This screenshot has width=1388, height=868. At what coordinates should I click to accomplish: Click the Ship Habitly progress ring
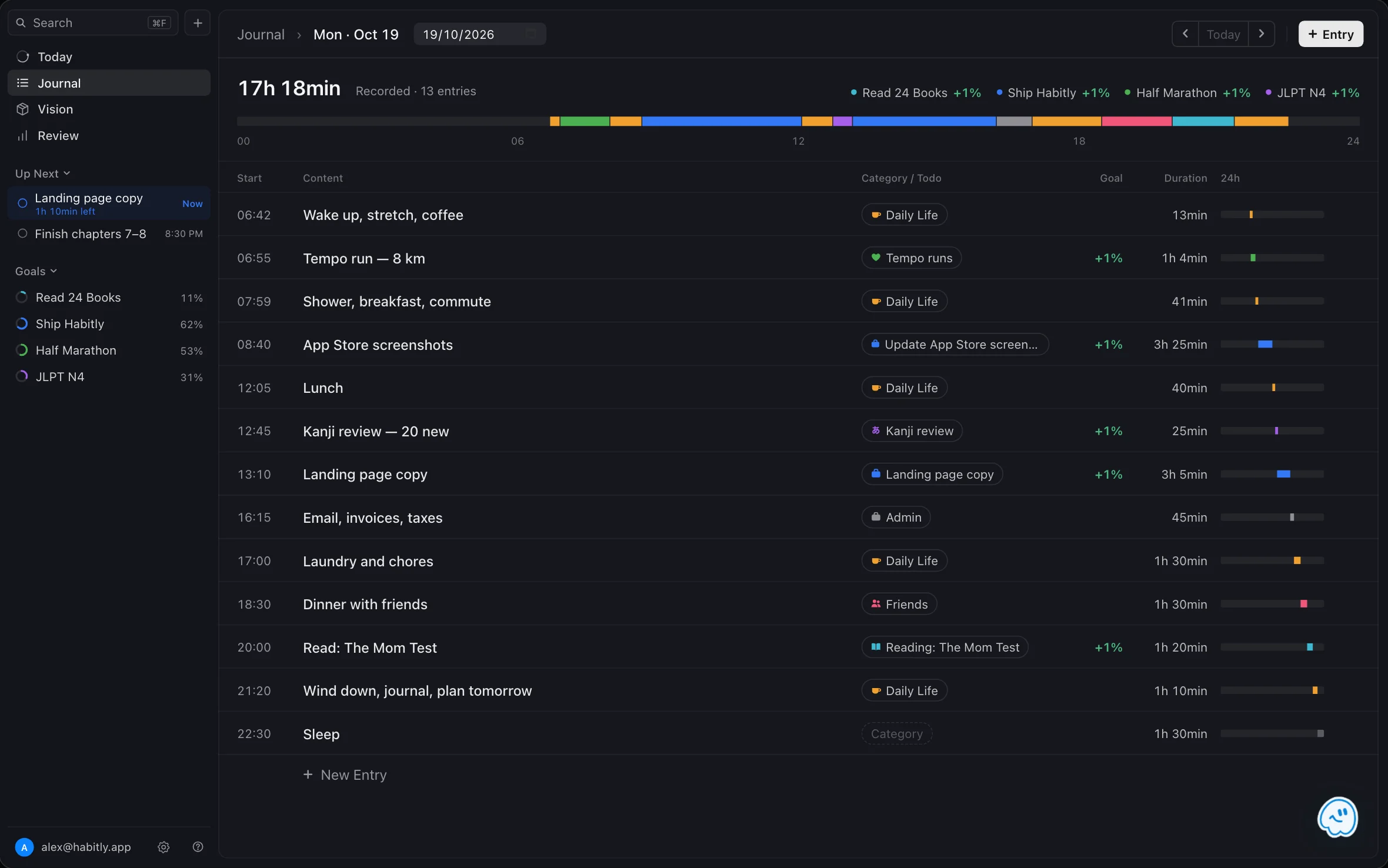tap(22, 324)
